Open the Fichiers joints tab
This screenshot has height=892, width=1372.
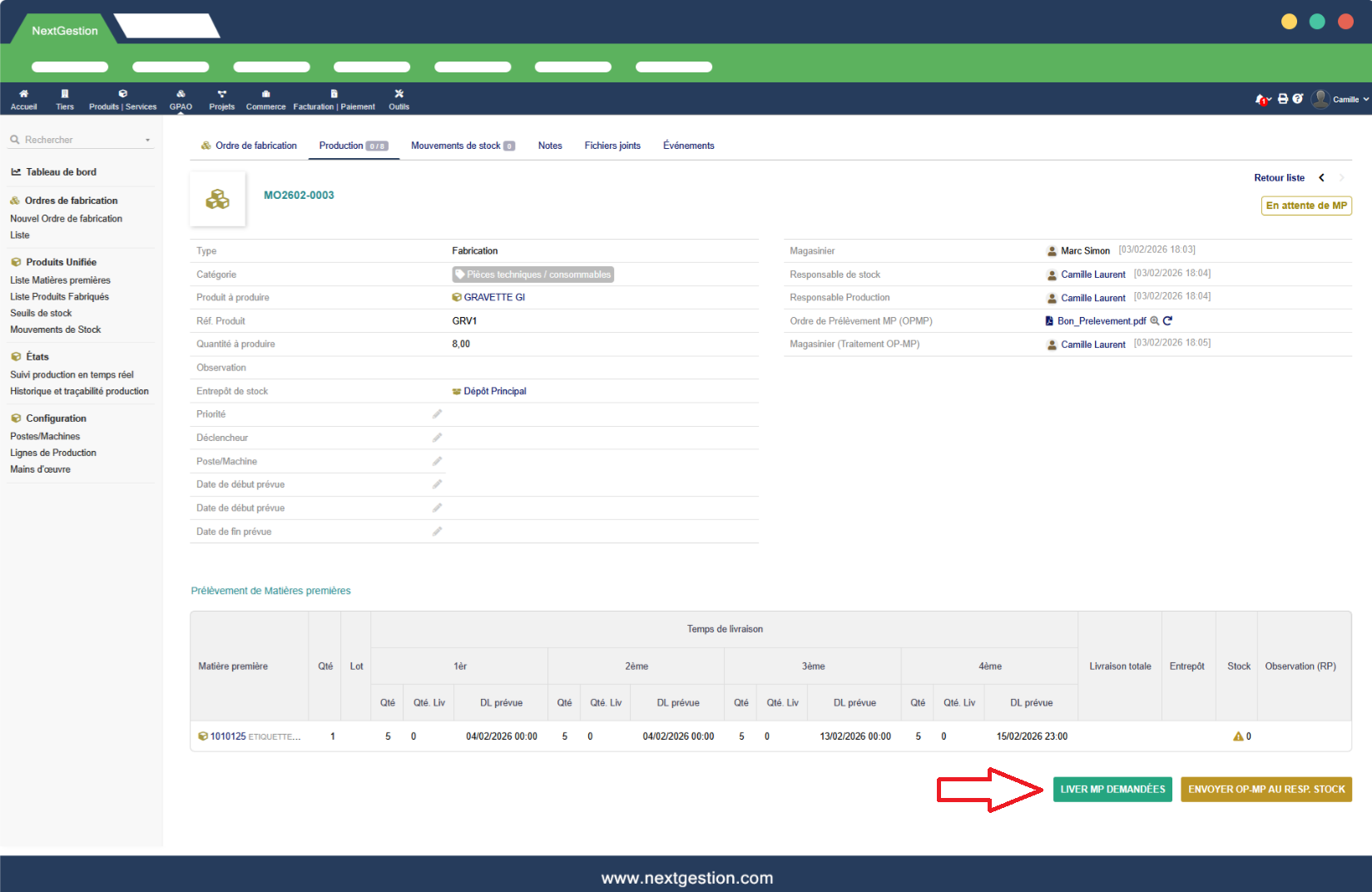click(612, 146)
